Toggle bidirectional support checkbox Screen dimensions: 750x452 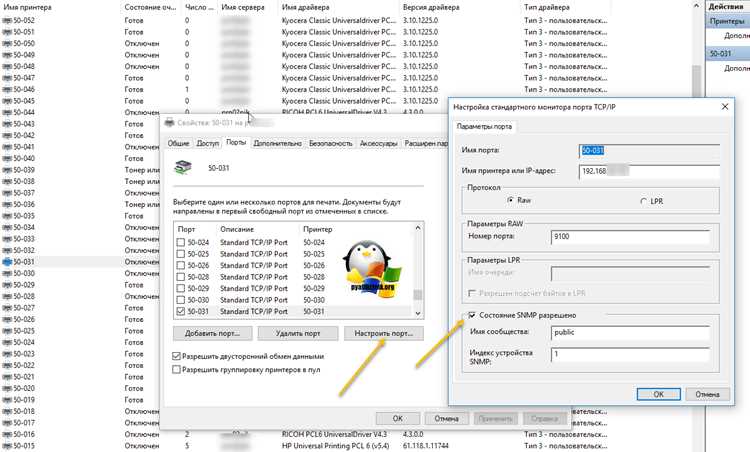[x=176, y=356]
